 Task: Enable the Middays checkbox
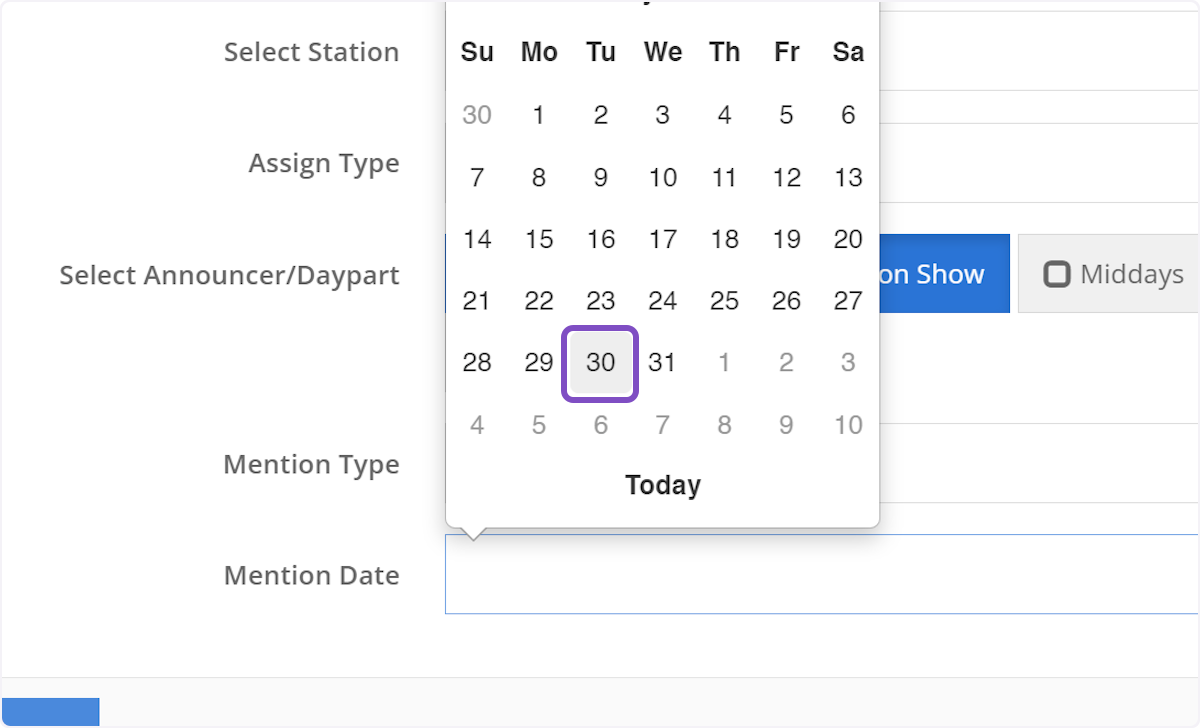click(1059, 273)
